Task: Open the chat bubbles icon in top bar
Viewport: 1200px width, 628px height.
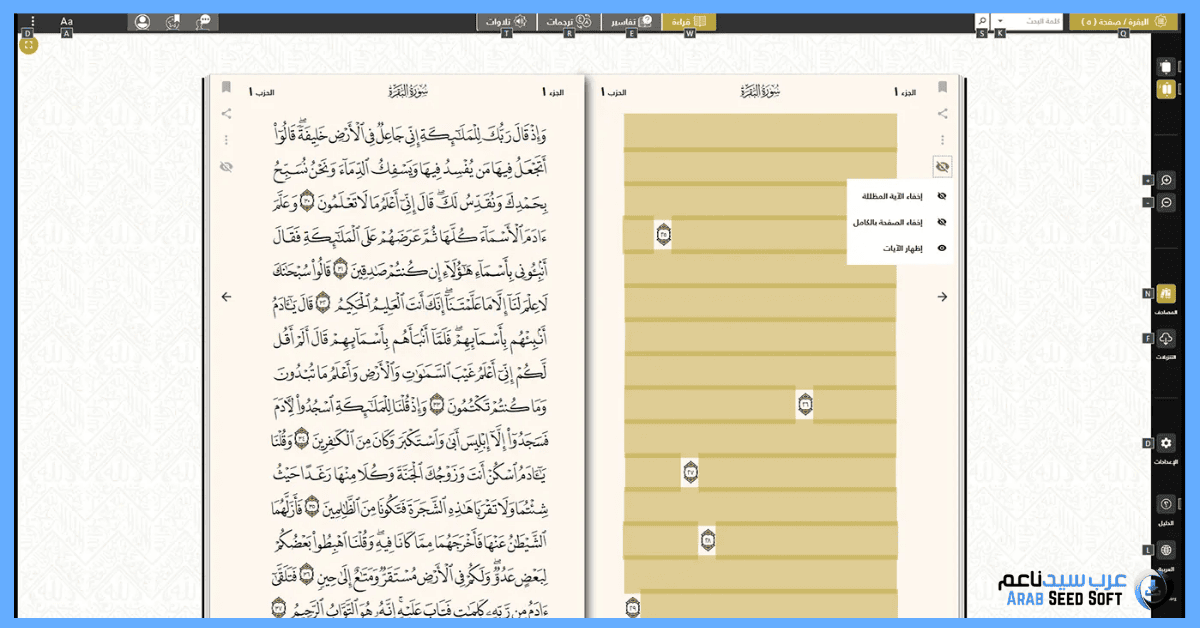Action: coord(204,21)
